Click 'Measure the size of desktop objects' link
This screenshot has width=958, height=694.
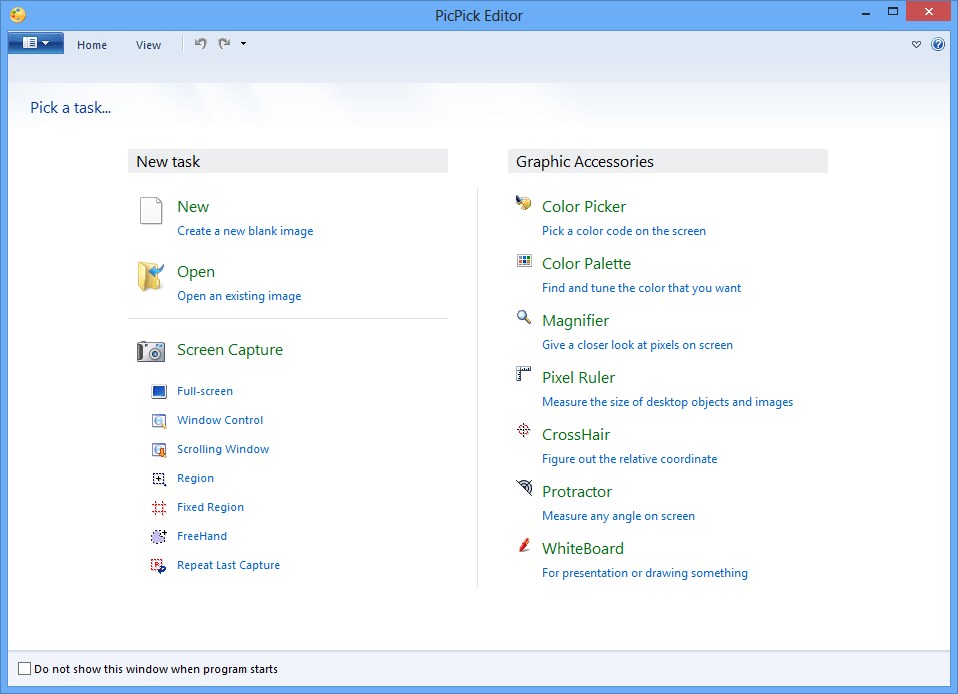(667, 402)
